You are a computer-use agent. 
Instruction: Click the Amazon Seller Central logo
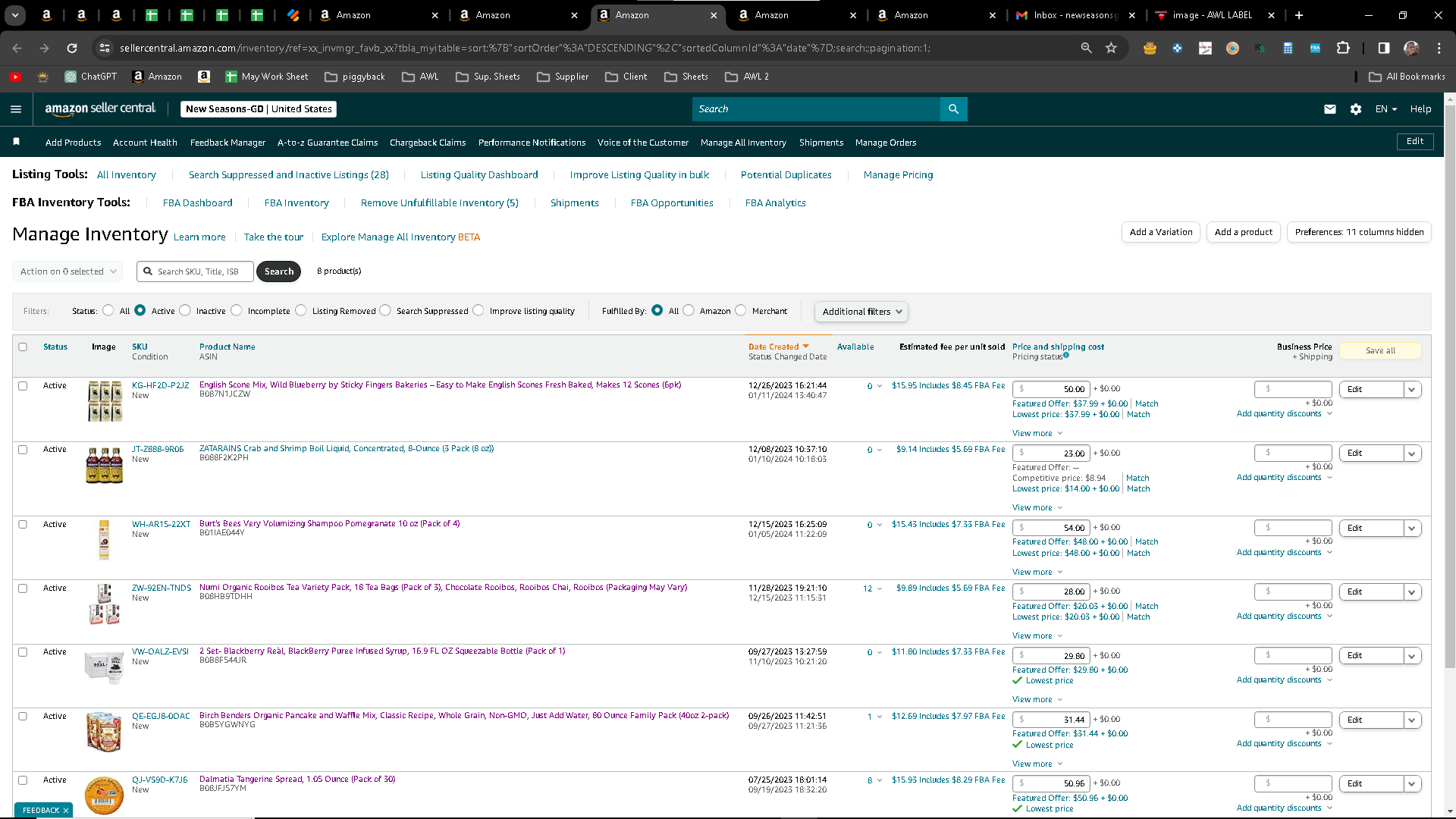(x=100, y=108)
